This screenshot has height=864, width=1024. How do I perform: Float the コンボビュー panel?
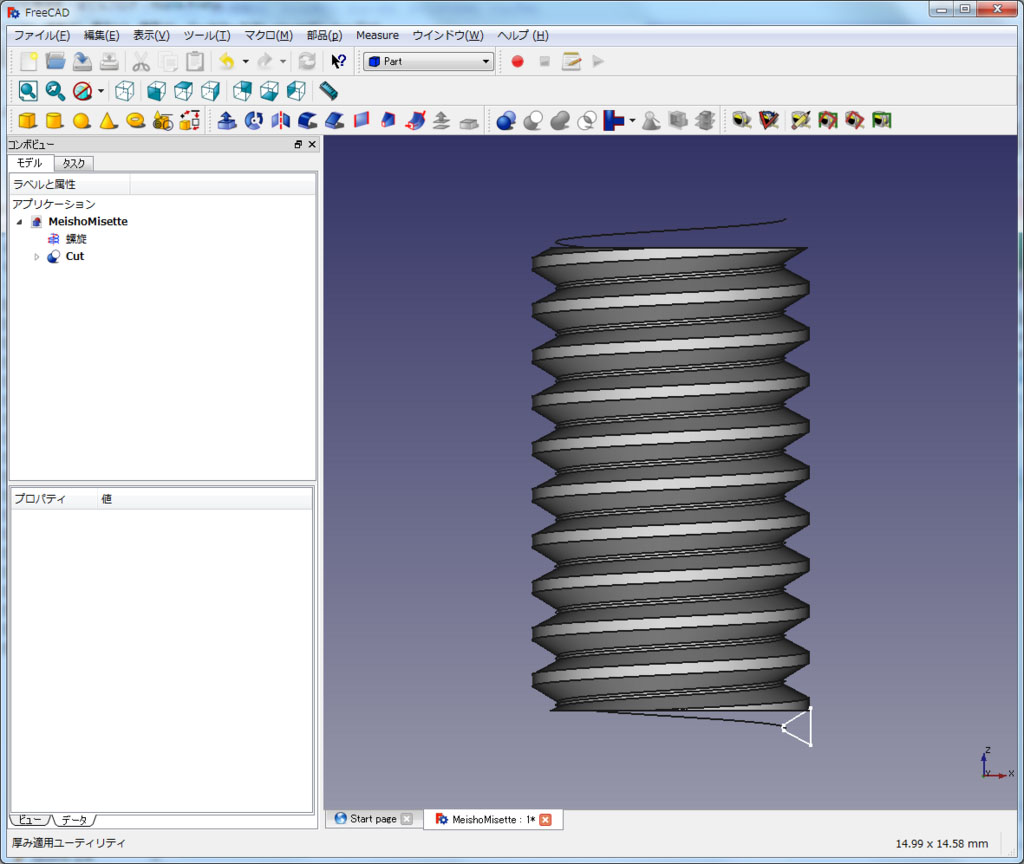[x=298, y=144]
